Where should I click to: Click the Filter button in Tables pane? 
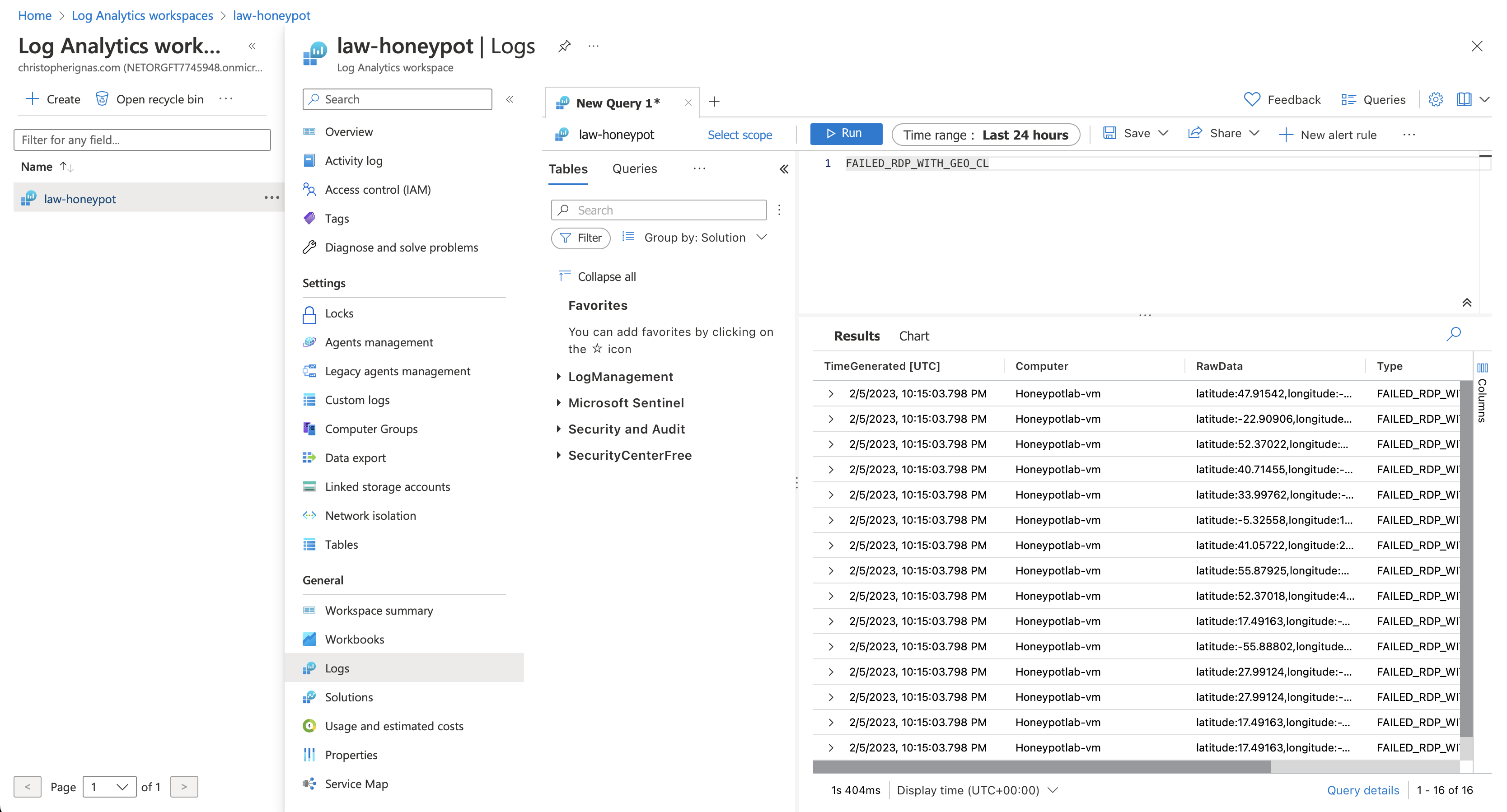[580, 238]
